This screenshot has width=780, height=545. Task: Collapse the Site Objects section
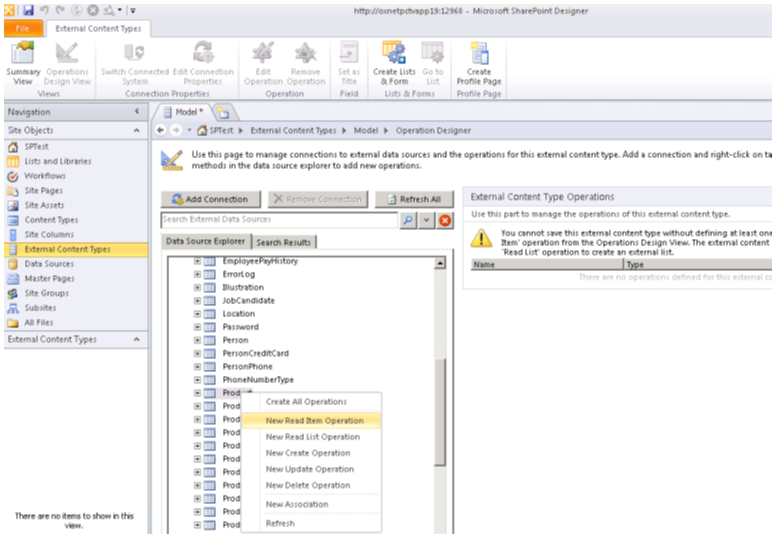136,131
